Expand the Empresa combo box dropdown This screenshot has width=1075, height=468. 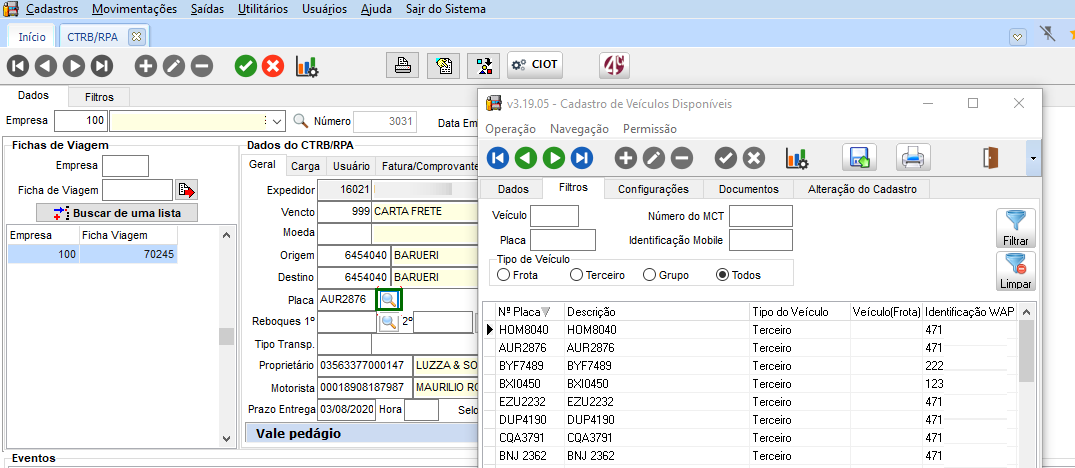click(277, 121)
